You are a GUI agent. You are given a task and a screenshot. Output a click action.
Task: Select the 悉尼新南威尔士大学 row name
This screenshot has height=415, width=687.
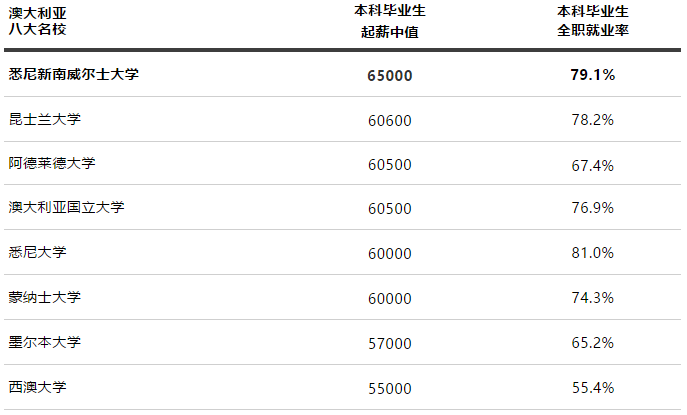(73, 74)
